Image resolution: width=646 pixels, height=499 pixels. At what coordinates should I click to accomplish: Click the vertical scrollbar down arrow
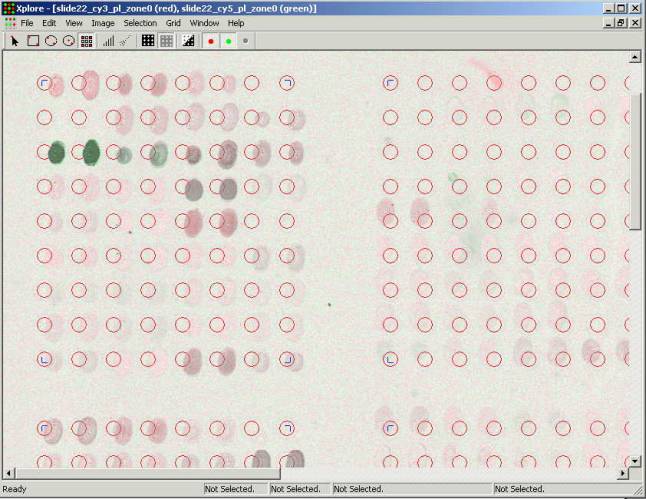point(635,460)
